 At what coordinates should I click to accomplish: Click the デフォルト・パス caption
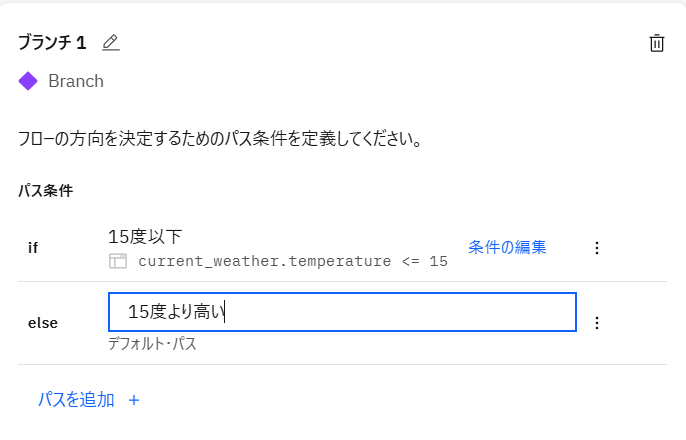[x=152, y=344]
